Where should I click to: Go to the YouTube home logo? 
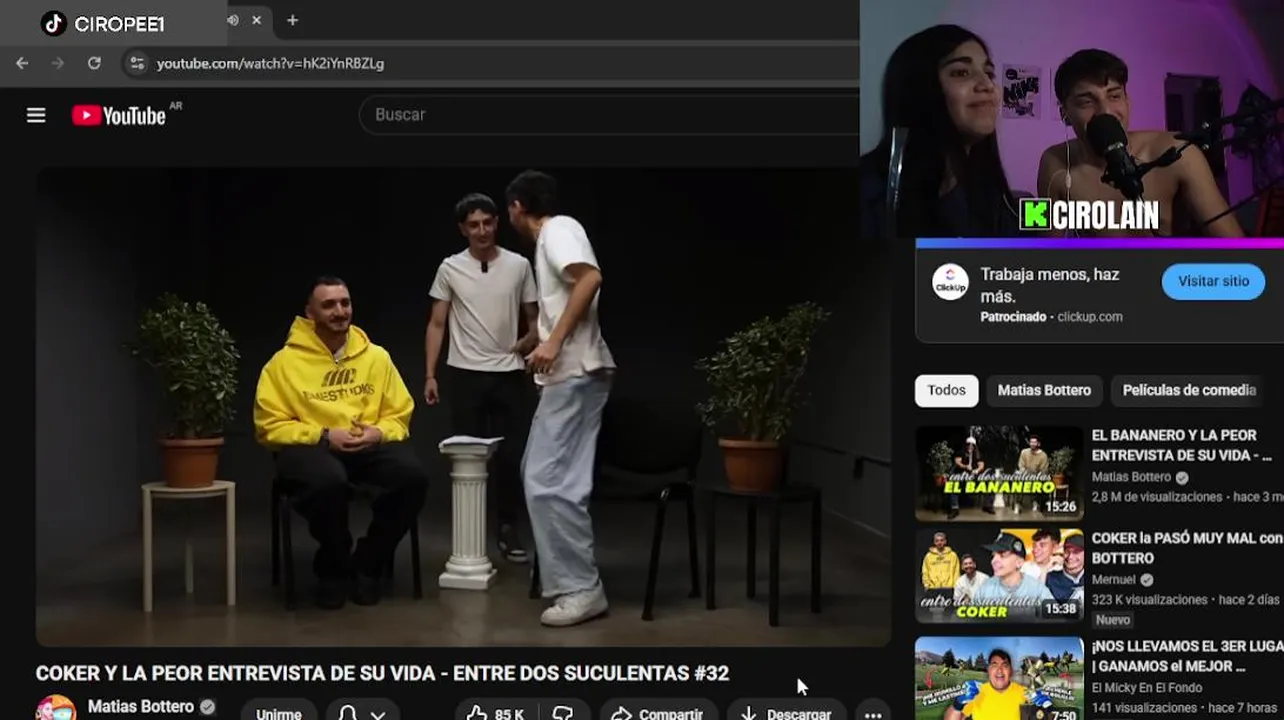pyautogui.click(x=119, y=115)
